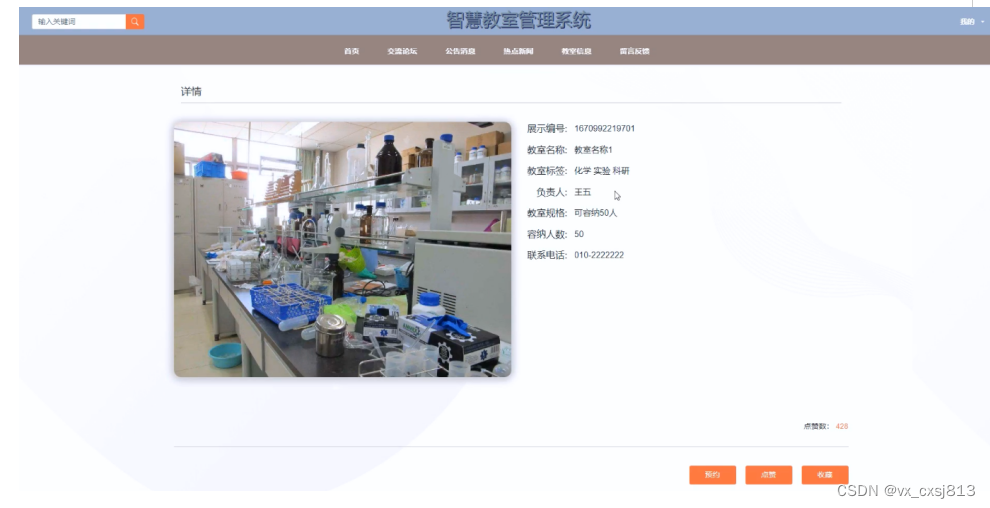Click the like count 428

click(x=842, y=427)
